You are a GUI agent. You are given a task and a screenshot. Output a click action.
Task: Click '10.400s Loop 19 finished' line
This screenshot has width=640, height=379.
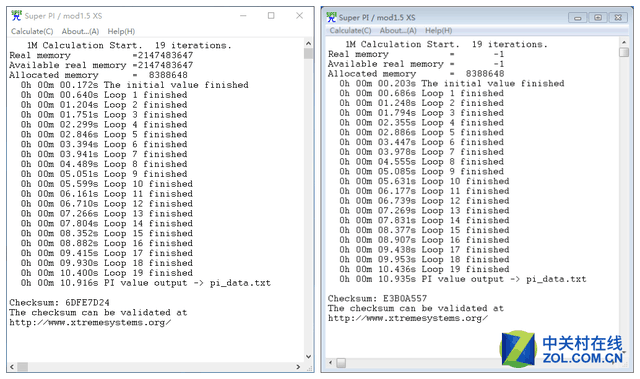(x=107, y=273)
